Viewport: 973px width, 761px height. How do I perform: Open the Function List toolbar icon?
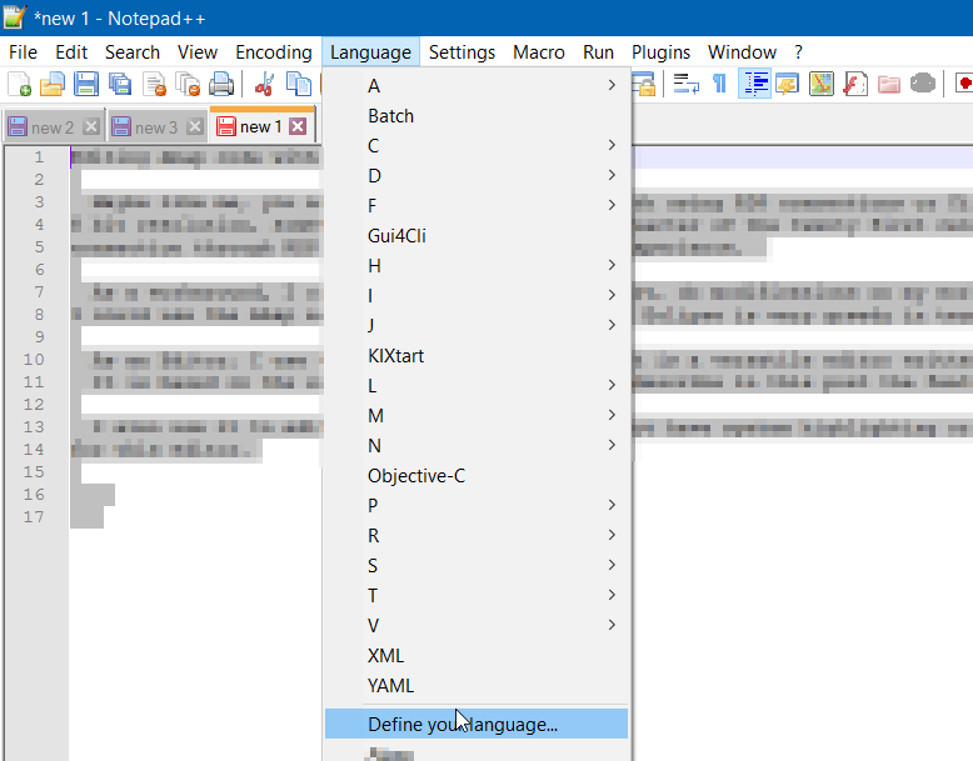[855, 84]
